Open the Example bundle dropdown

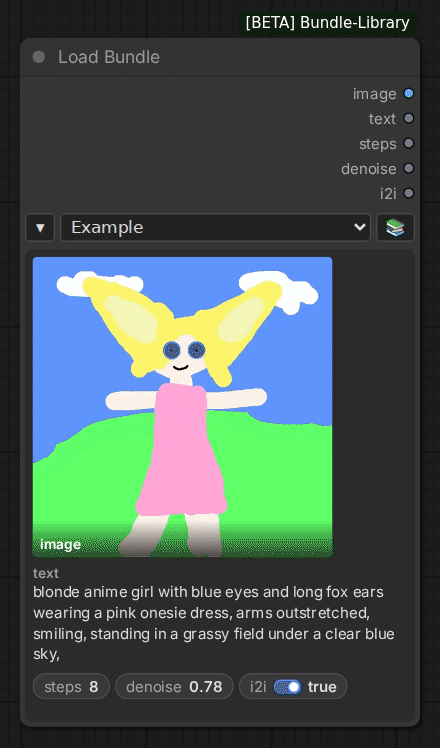[215, 228]
